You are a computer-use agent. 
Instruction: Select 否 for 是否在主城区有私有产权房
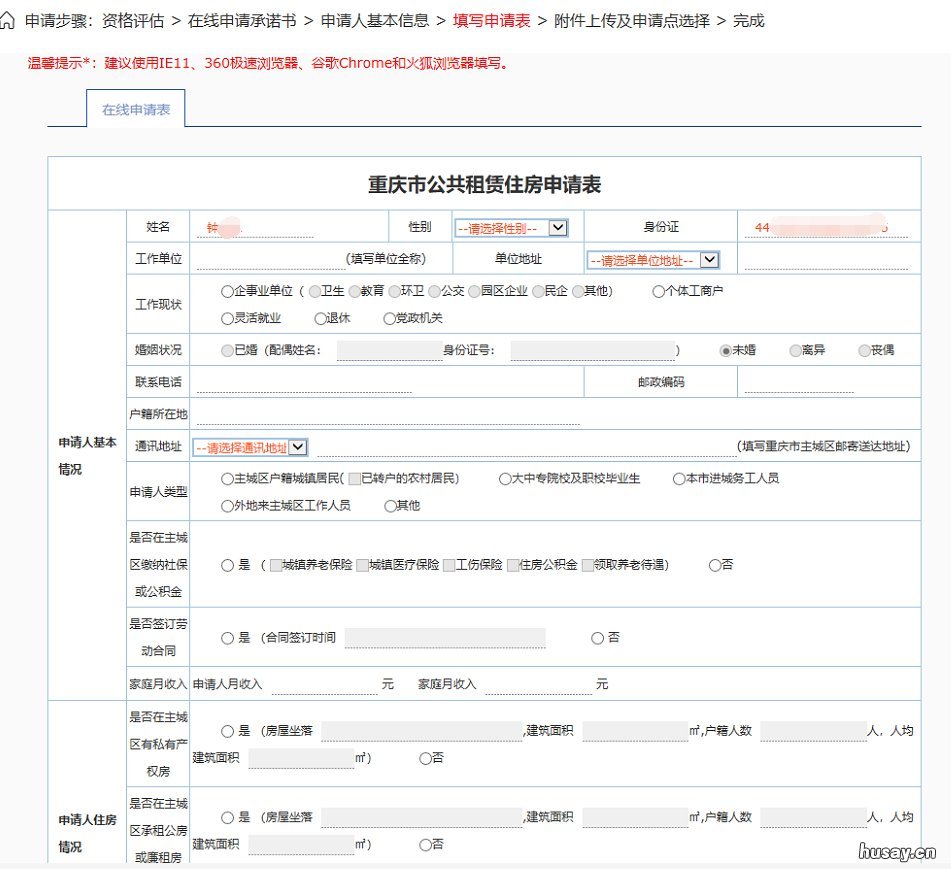point(423,758)
